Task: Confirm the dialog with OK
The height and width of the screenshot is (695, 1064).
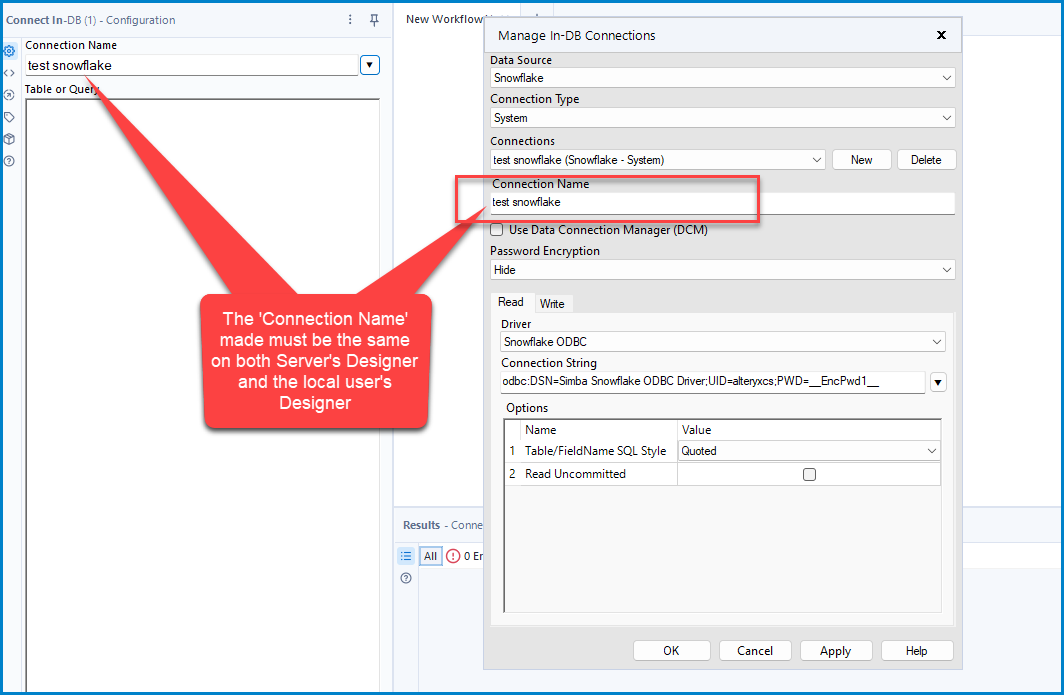Action: (x=671, y=650)
